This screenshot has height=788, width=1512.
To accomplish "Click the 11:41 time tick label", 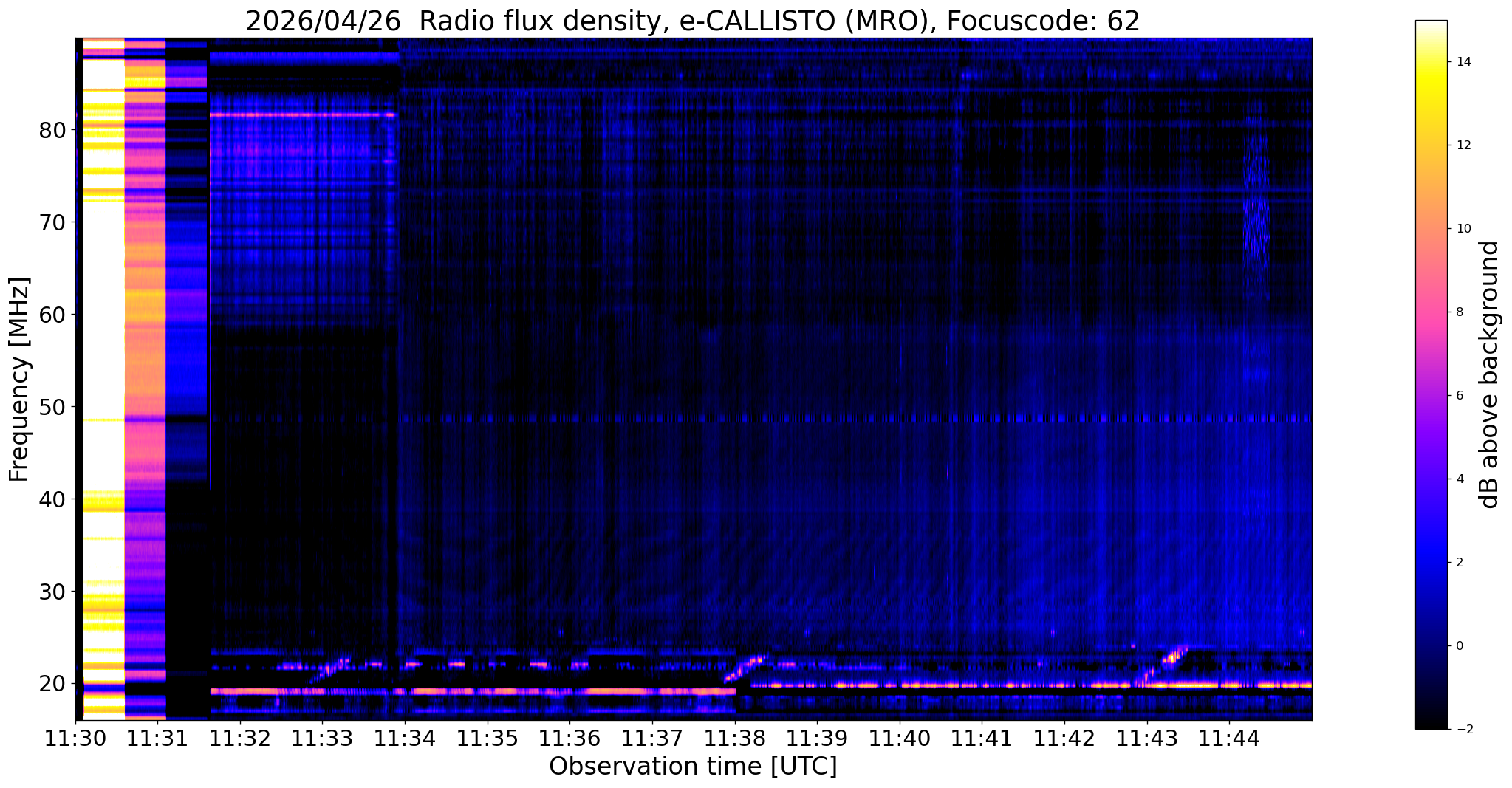I will [982, 738].
